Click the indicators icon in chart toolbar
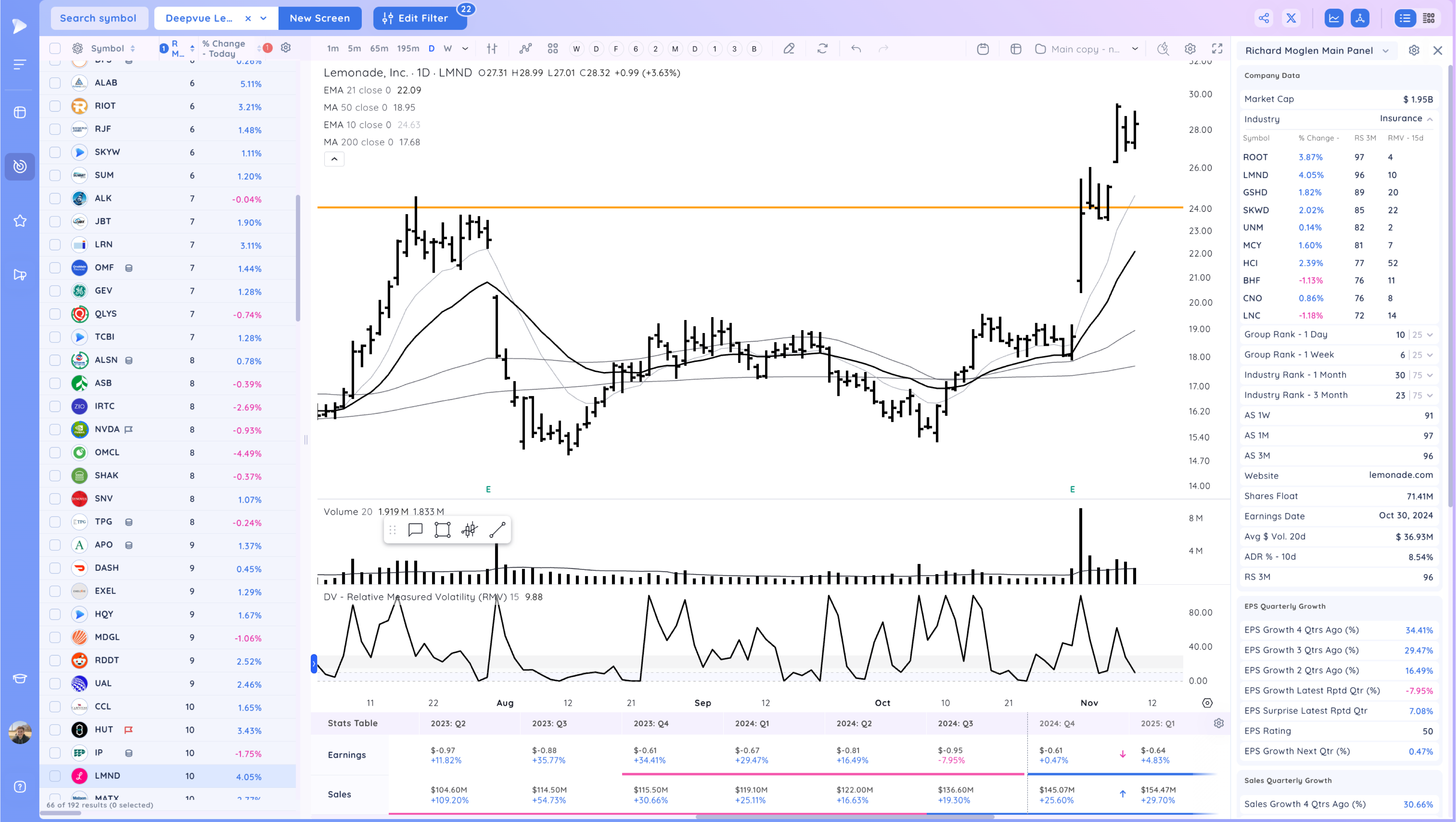The height and width of the screenshot is (822, 1456). coord(526,49)
